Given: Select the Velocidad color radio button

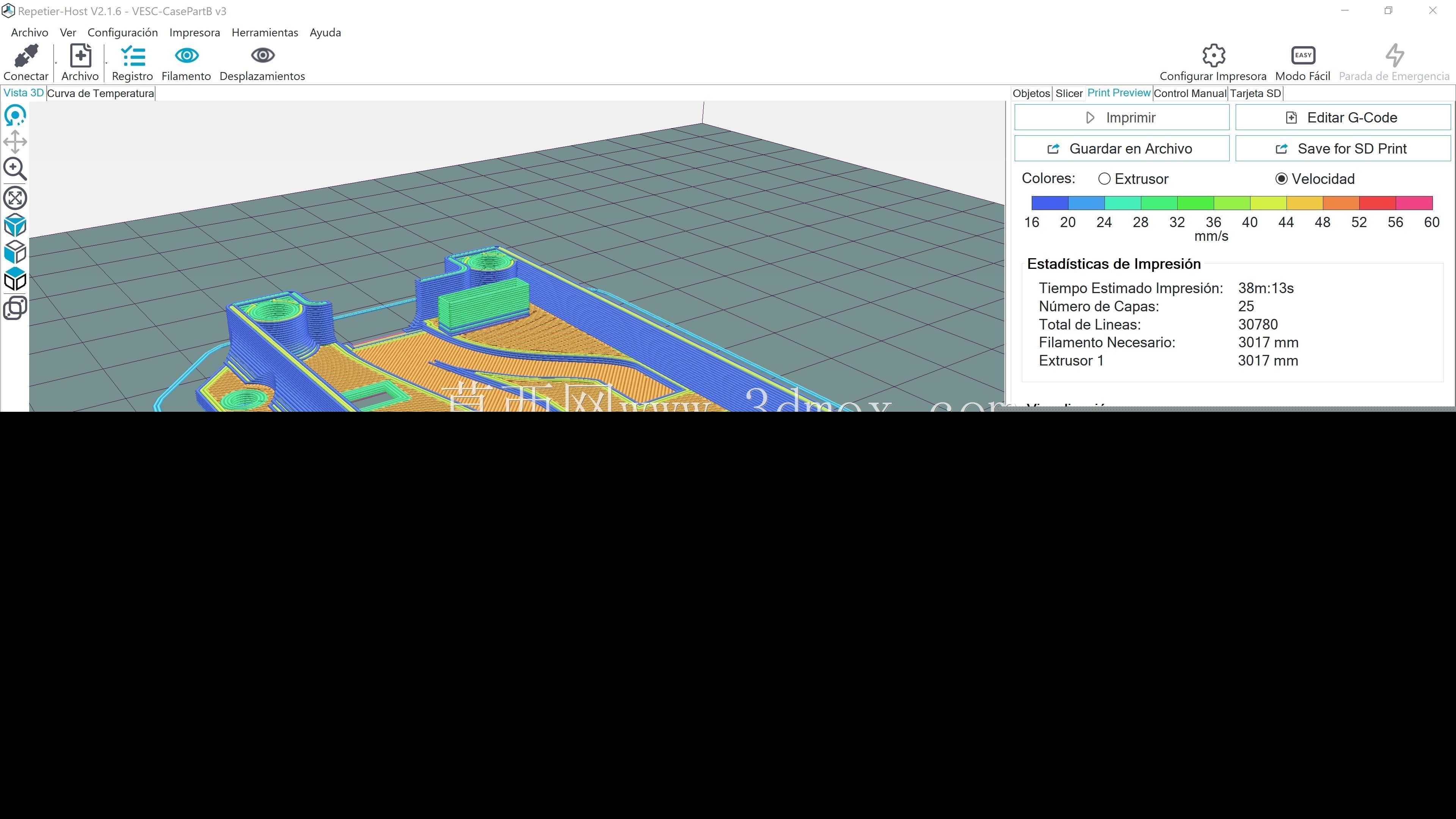Looking at the screenshot, I should point(1281,179).
